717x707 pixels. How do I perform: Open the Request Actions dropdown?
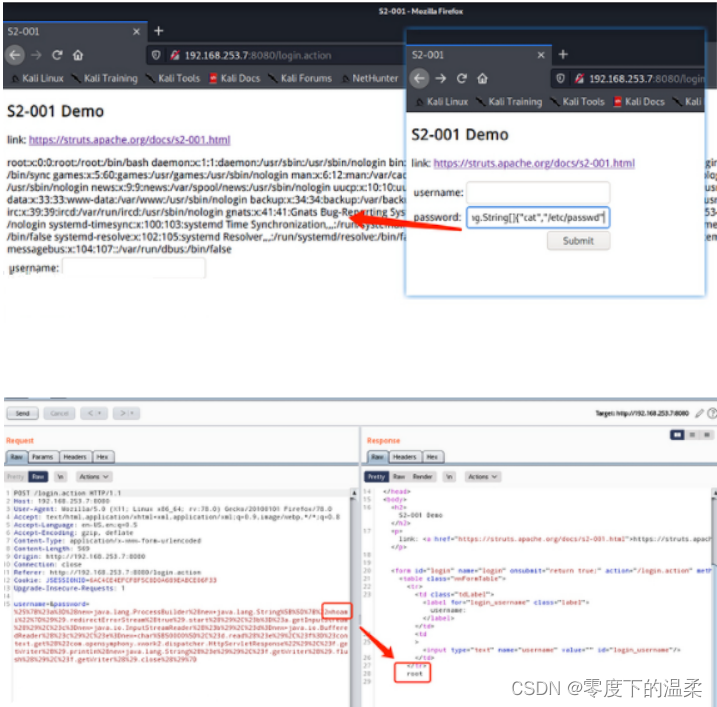point(94,477)
